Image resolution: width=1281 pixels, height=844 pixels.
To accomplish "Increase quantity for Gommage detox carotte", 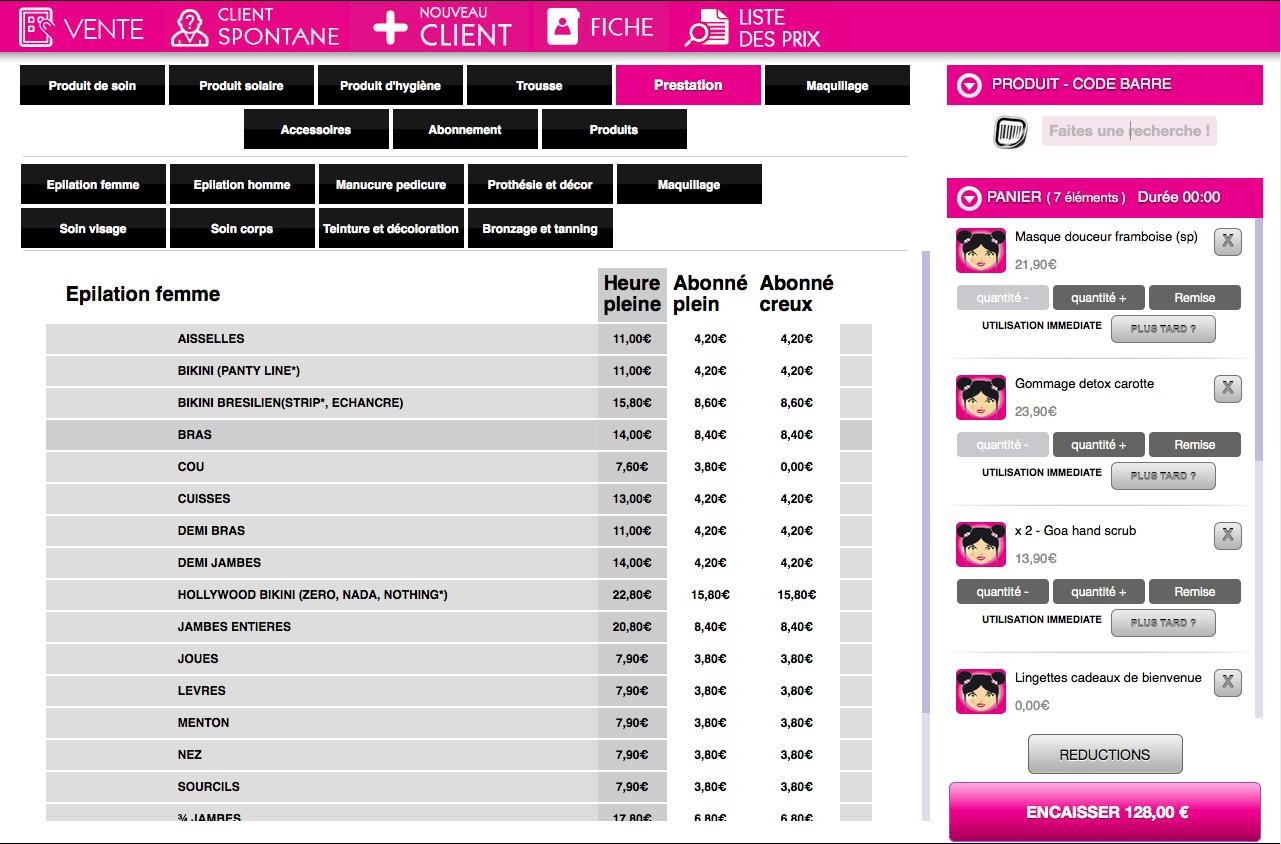I will click(x=1098, y=444).
